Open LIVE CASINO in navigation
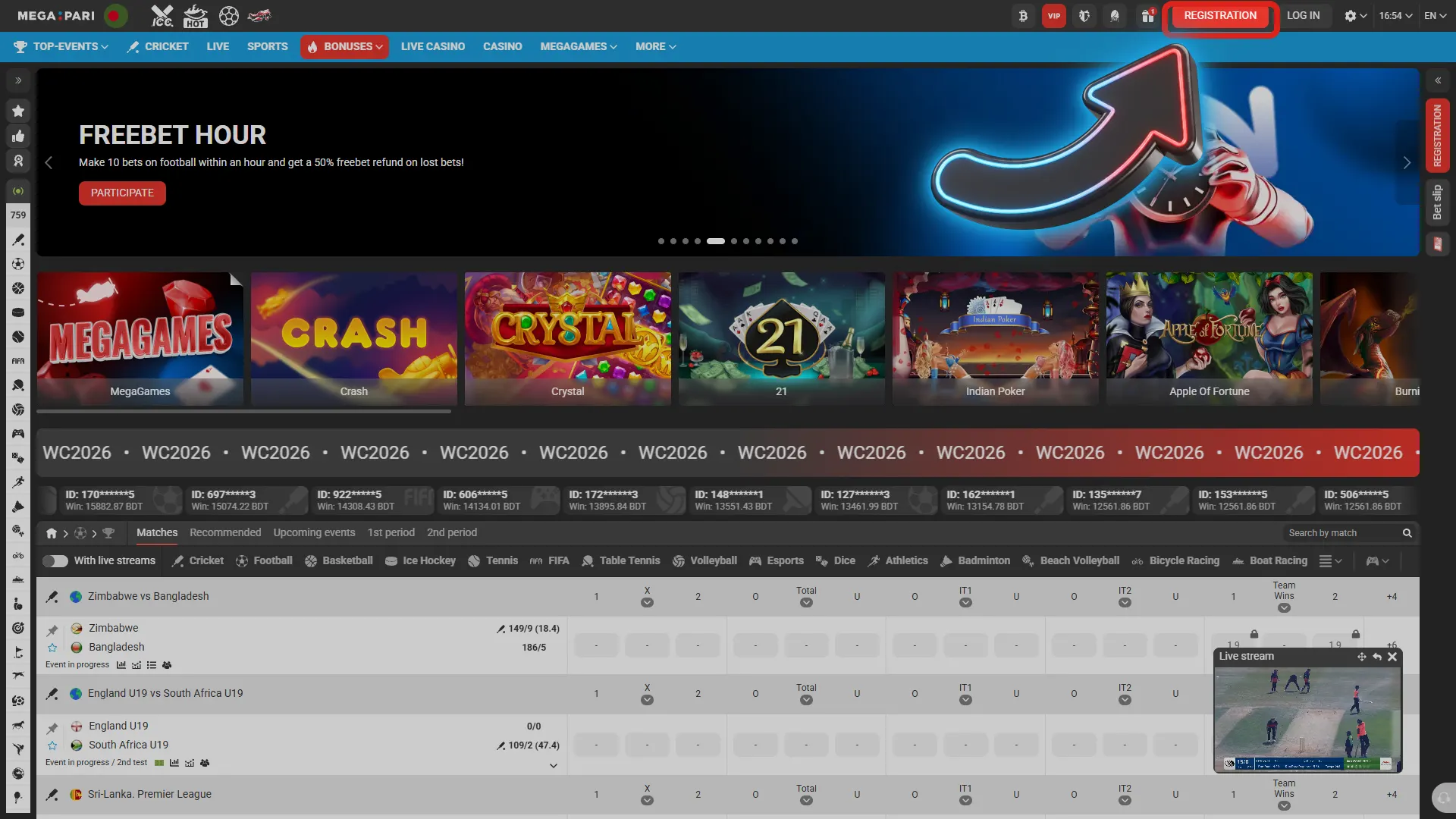Image resolution: width=1456 pixels, height=819 pixels. pyautogui.click(x=433, y=47)
